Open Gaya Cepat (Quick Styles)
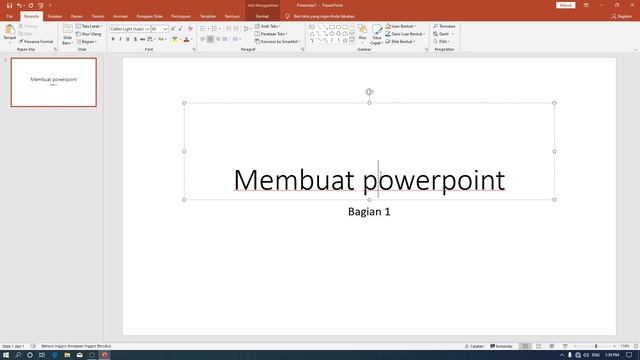 376,34
